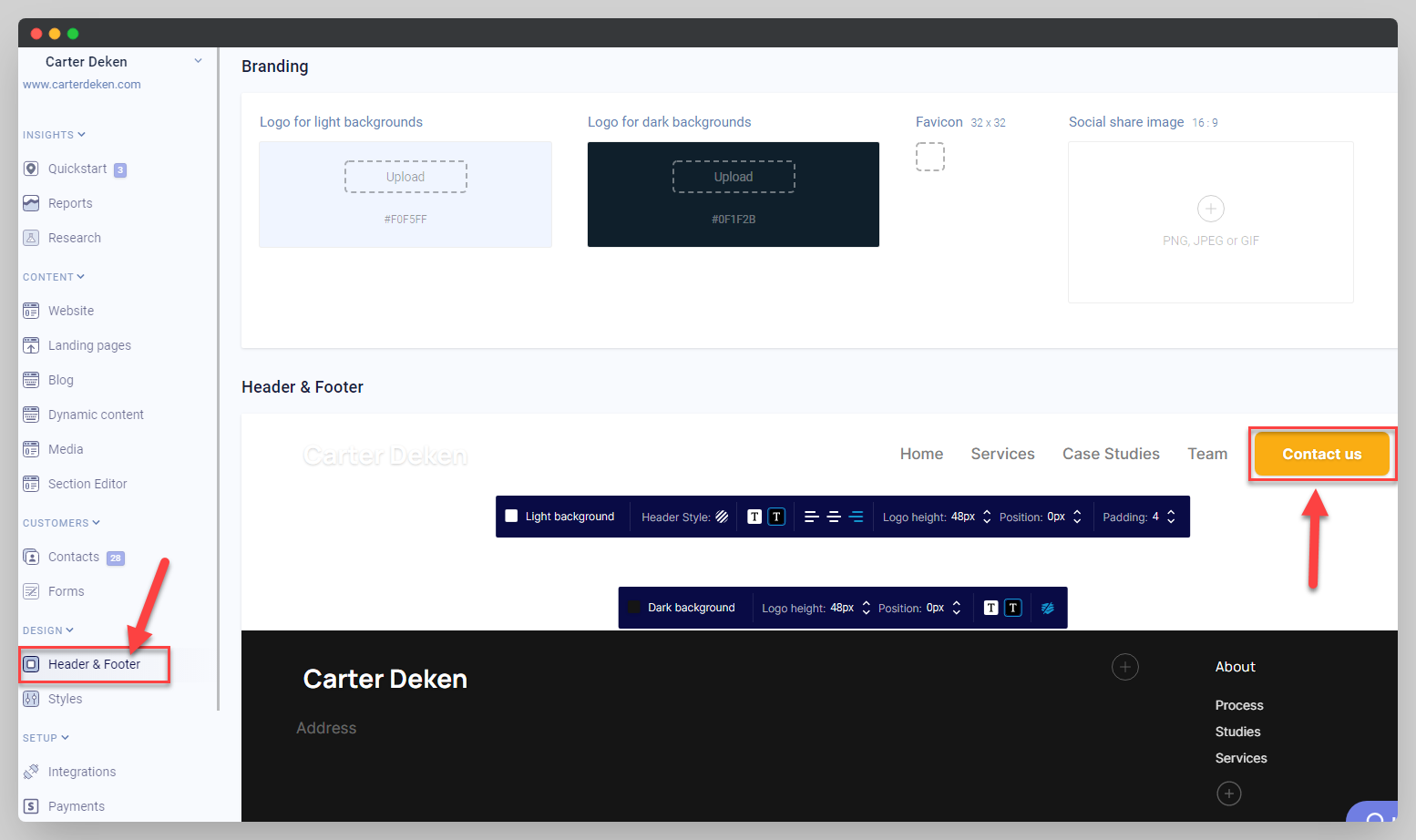Viewport: 1416px width, 840px height.
Task: Increase Logo height using the stepper
Action: point(987,511)
